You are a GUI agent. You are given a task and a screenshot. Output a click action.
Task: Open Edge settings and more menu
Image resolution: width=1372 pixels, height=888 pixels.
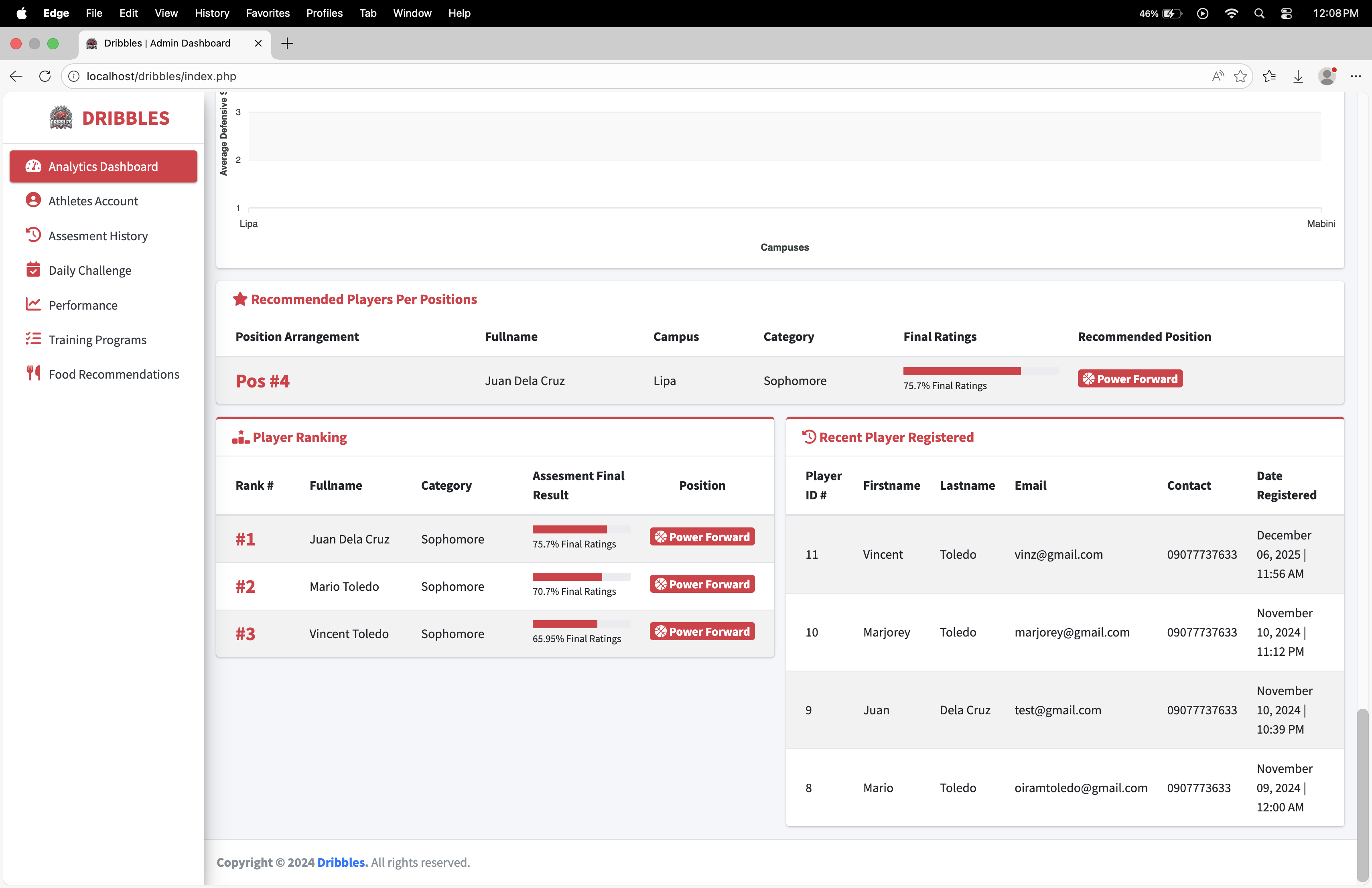(x=1355, y=76)
